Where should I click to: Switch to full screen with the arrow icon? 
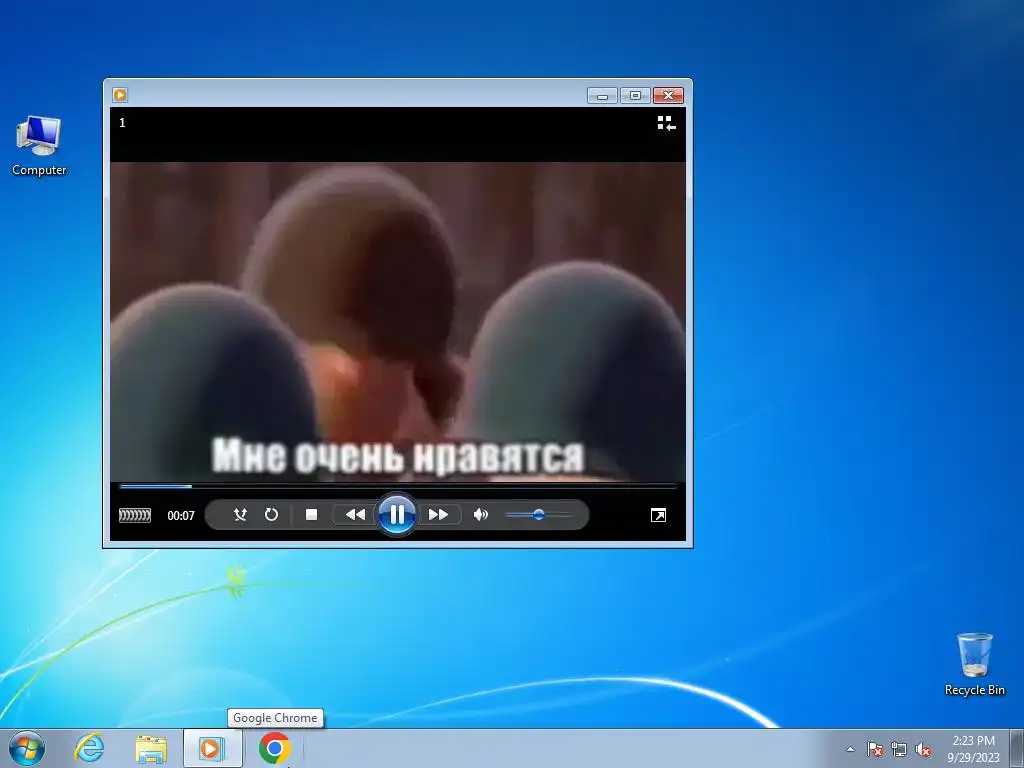coord(658,515)
